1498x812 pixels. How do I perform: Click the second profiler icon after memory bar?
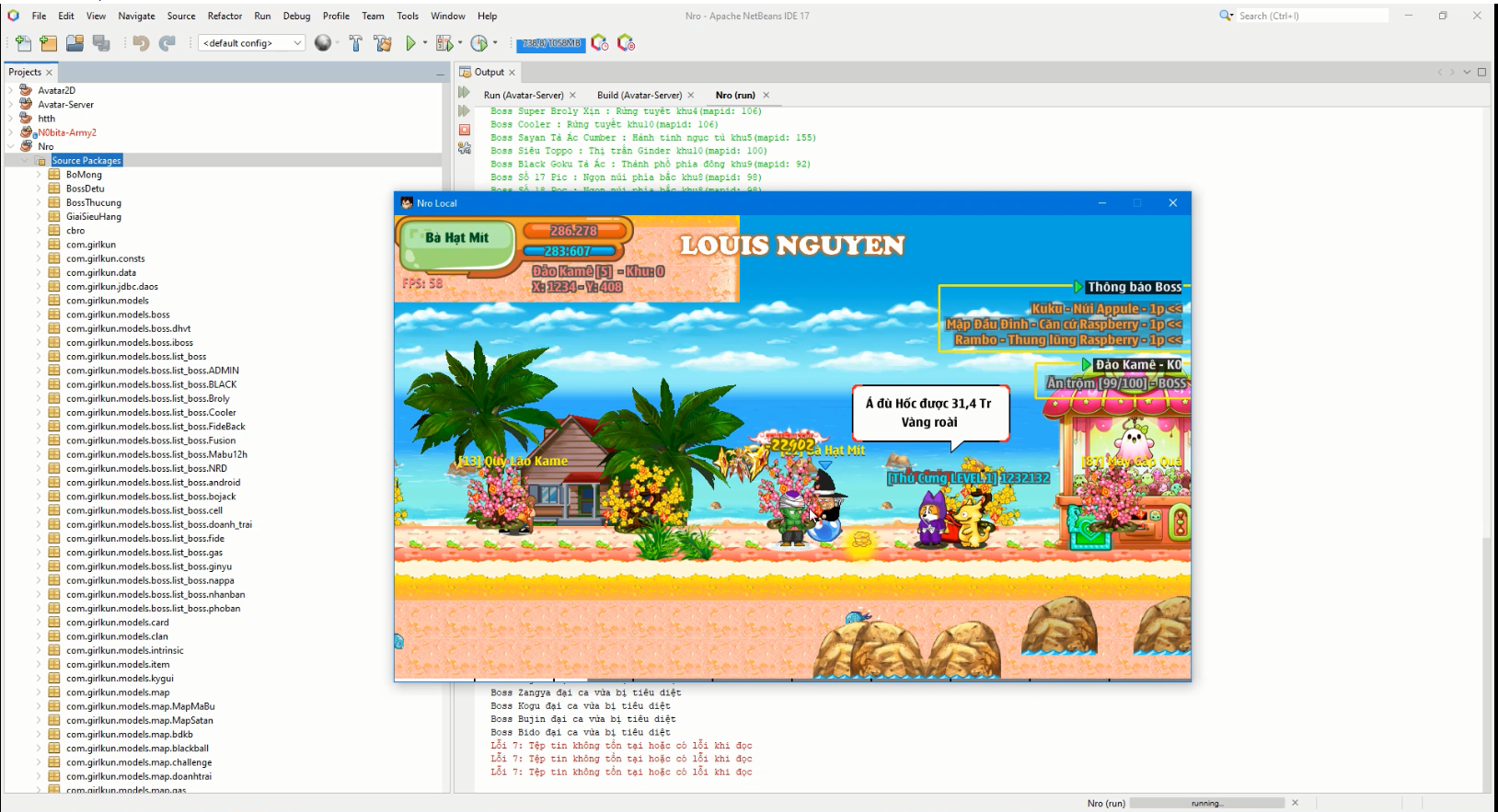point(627,43)
